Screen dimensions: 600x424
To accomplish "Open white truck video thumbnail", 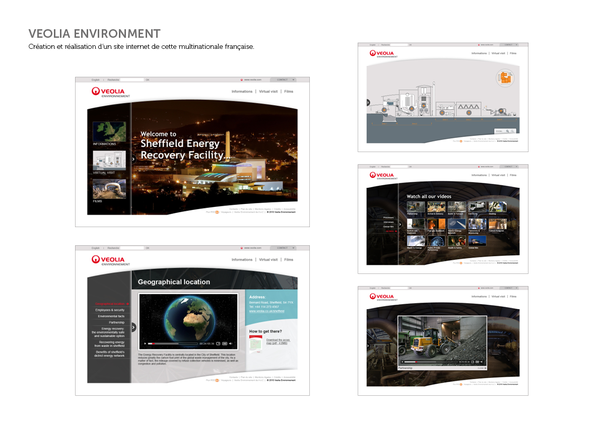I will (x=477, y=207).
